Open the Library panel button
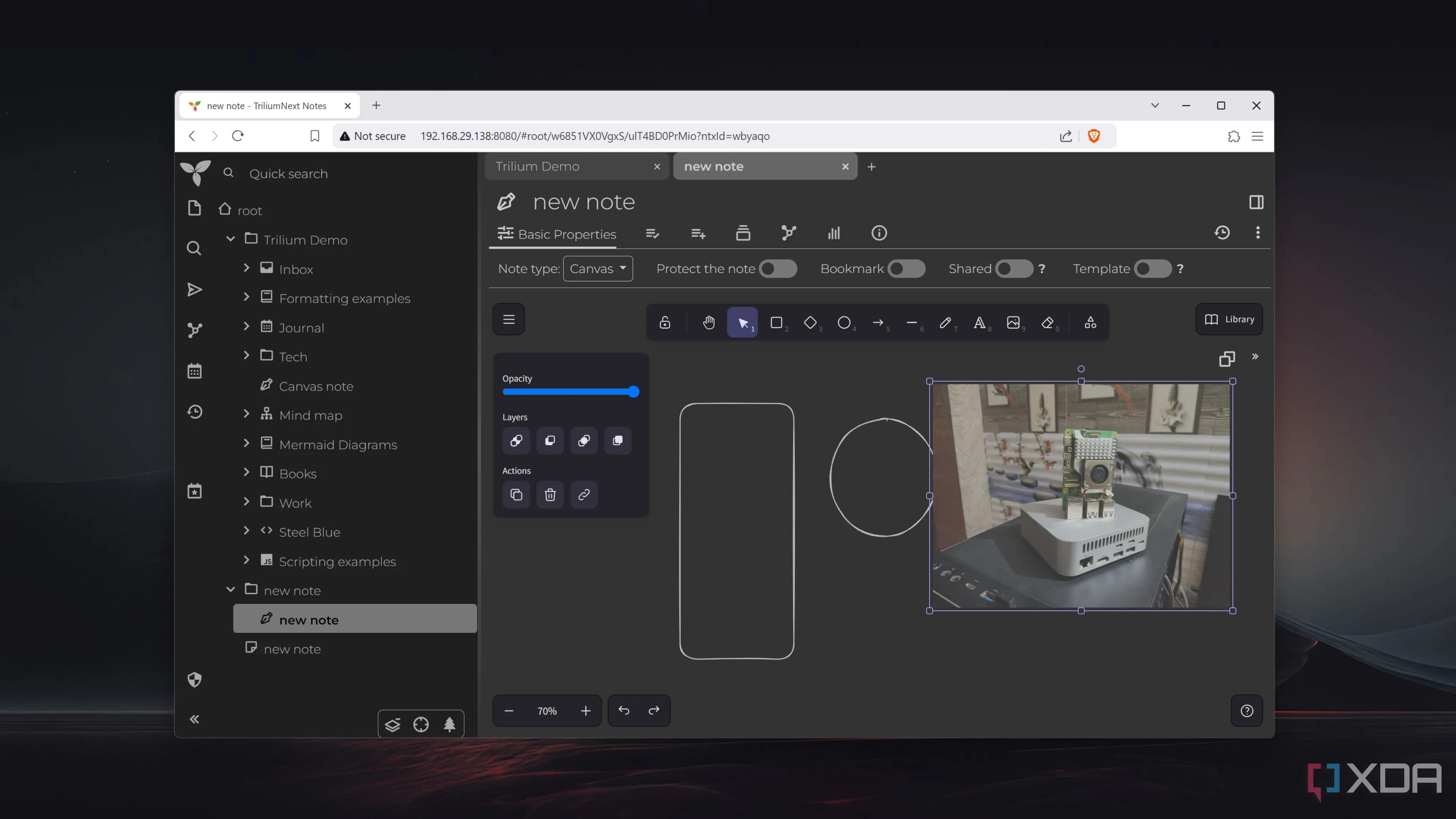Screen dimensions: 1456x819 click(1229, 319)
